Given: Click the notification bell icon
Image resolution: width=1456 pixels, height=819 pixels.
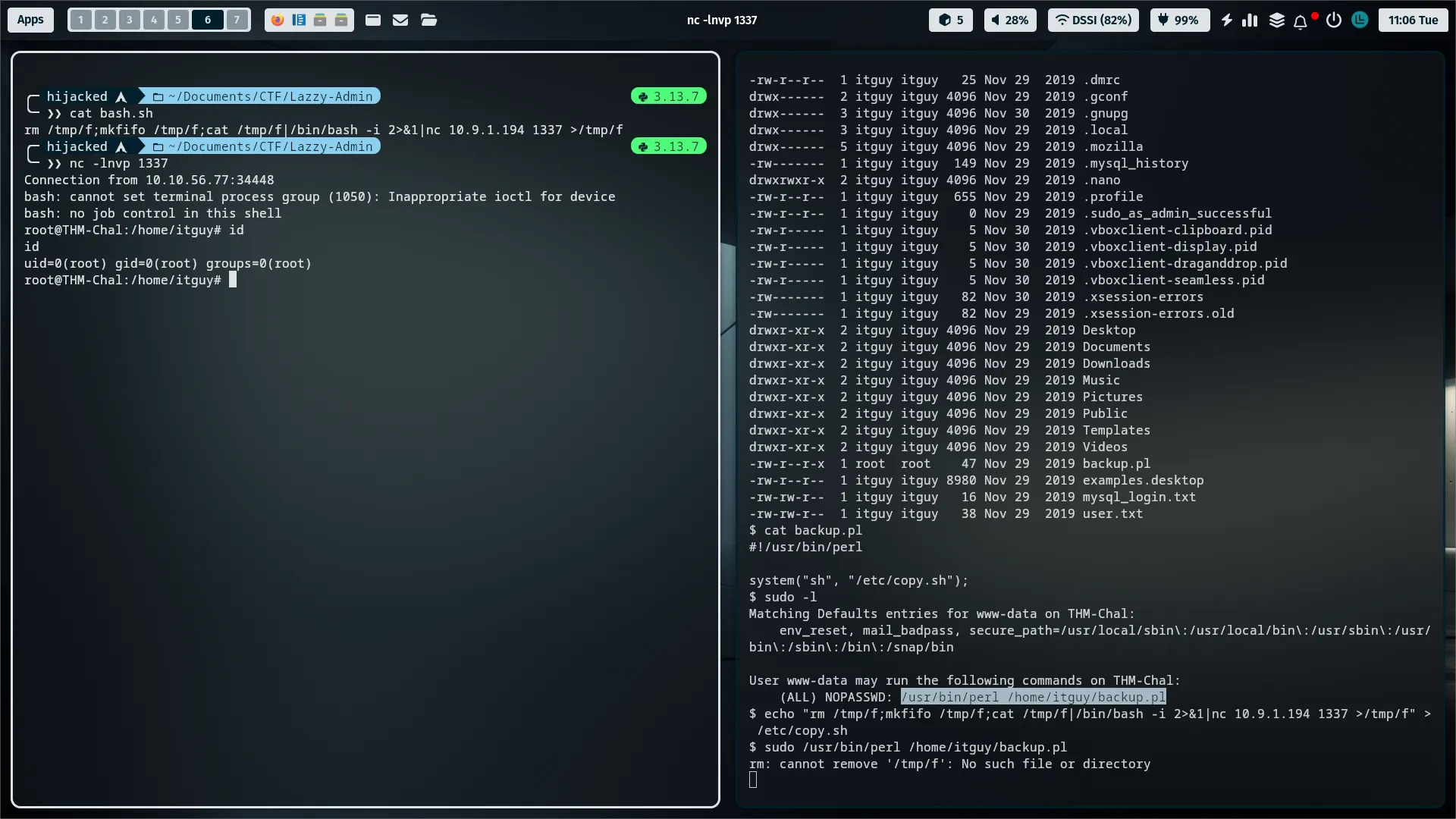Looking at the screenshot, I should coord(1301,20).
